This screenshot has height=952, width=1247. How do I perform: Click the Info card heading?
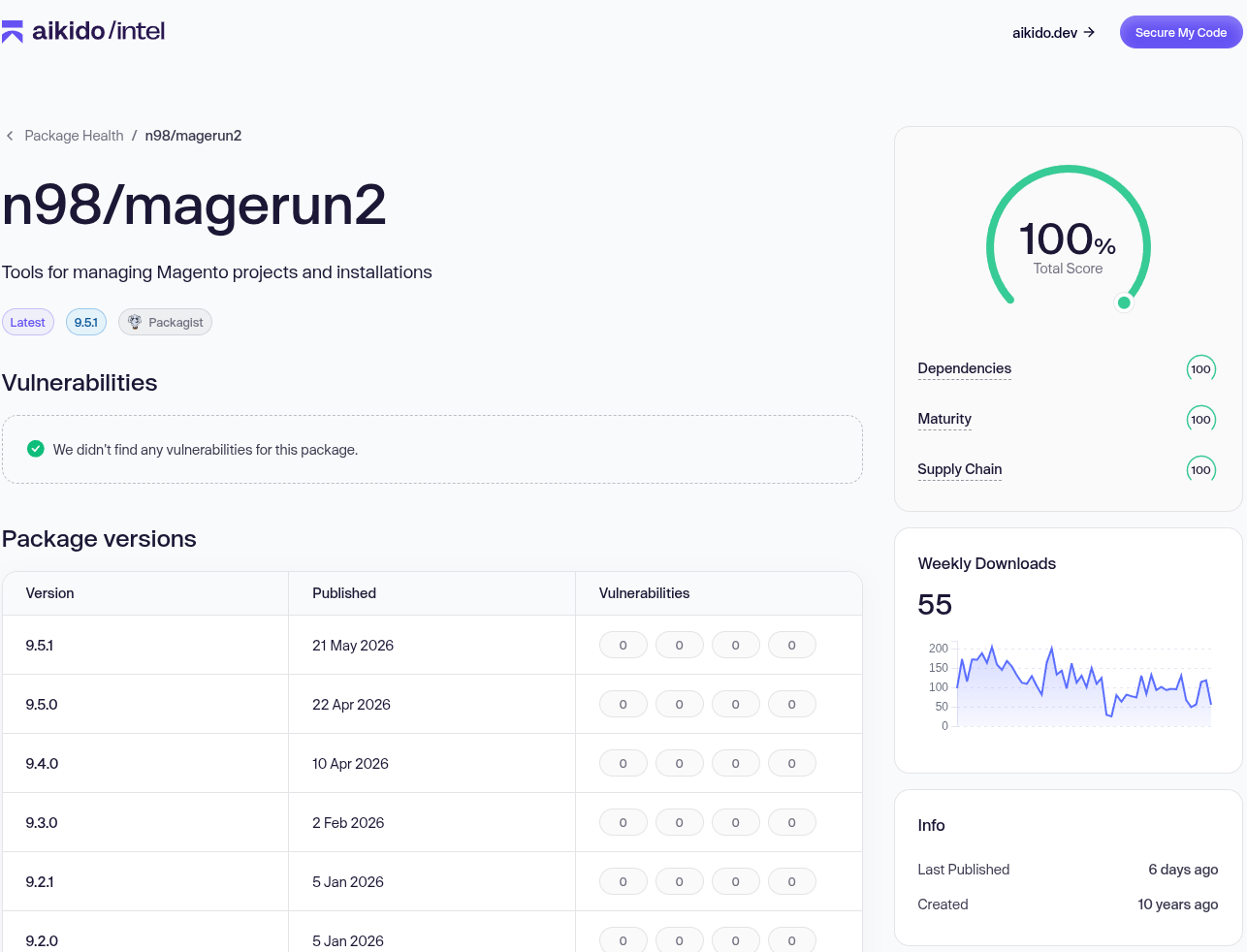point(931,825)
